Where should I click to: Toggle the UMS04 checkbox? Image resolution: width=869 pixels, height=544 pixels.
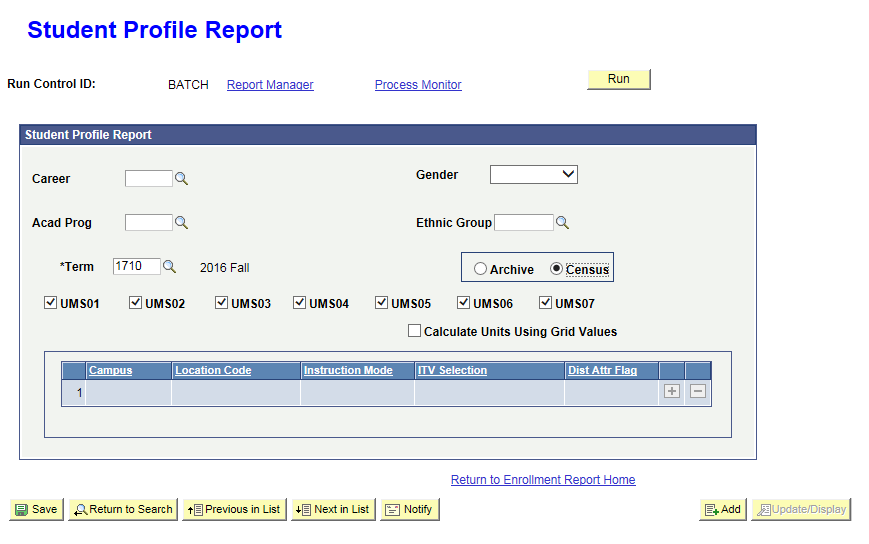[x=299, y=302]
